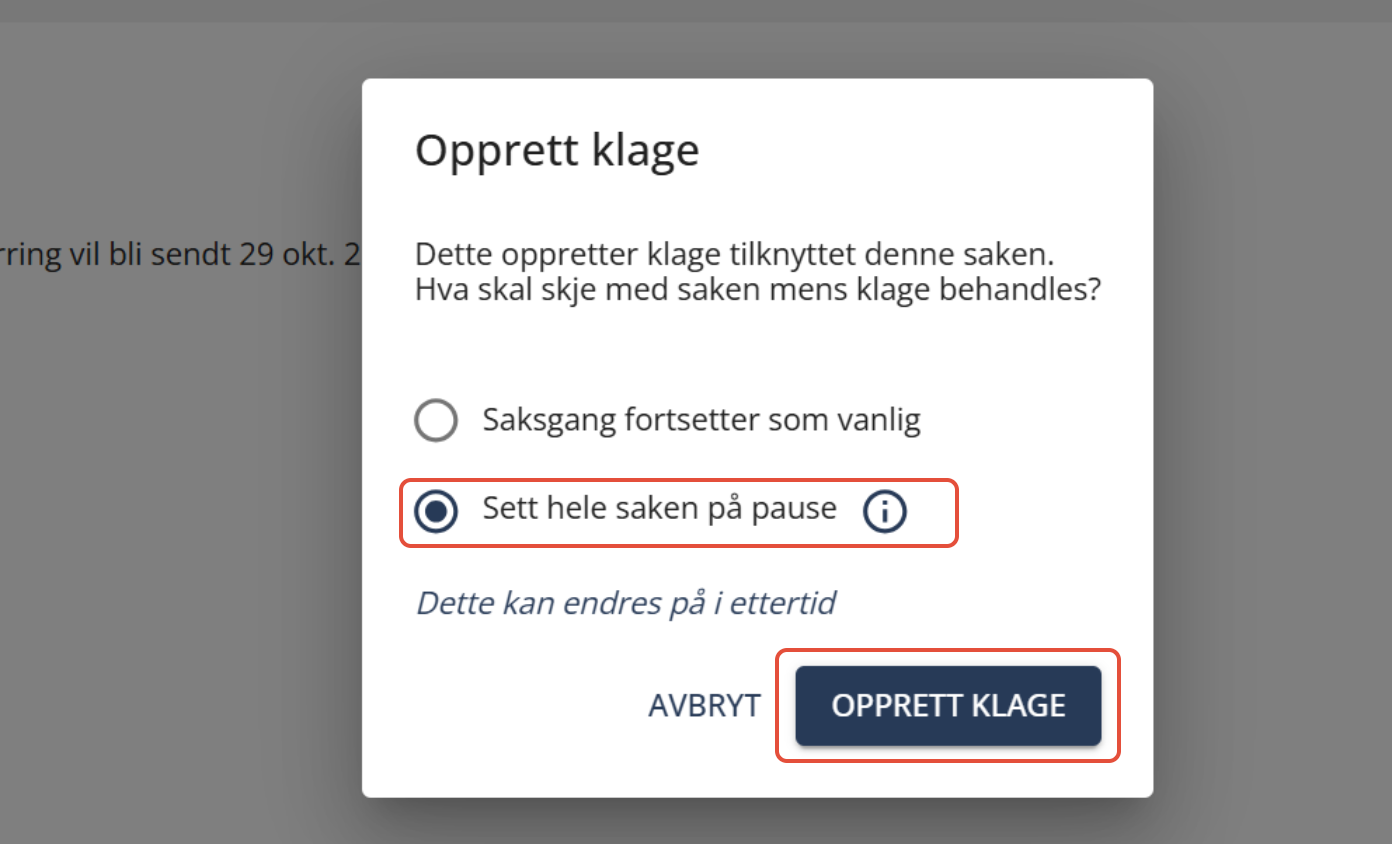Click the dark strip at the top of the background page
Image resolution: width=1392 pixels, height=844 pixels.
tap(696, 11)
